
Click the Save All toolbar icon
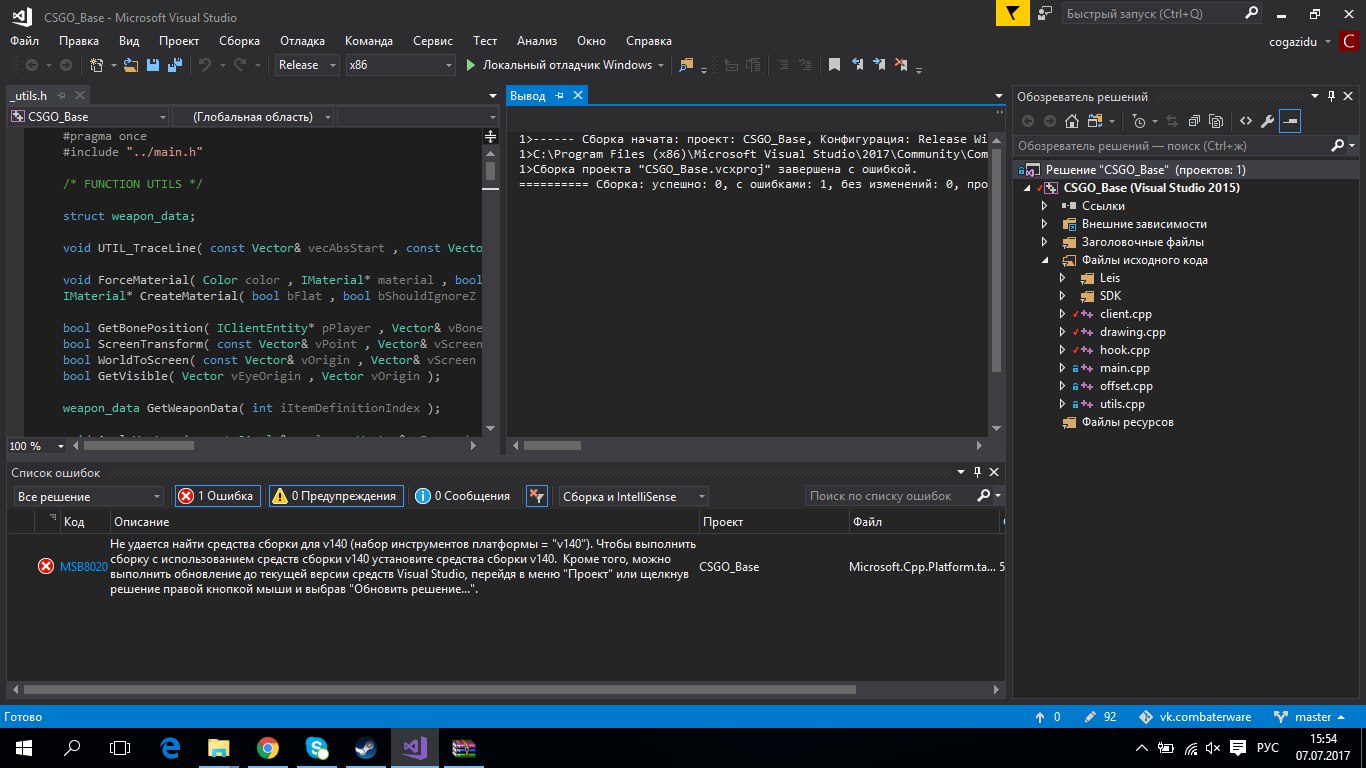click(175, 65)
